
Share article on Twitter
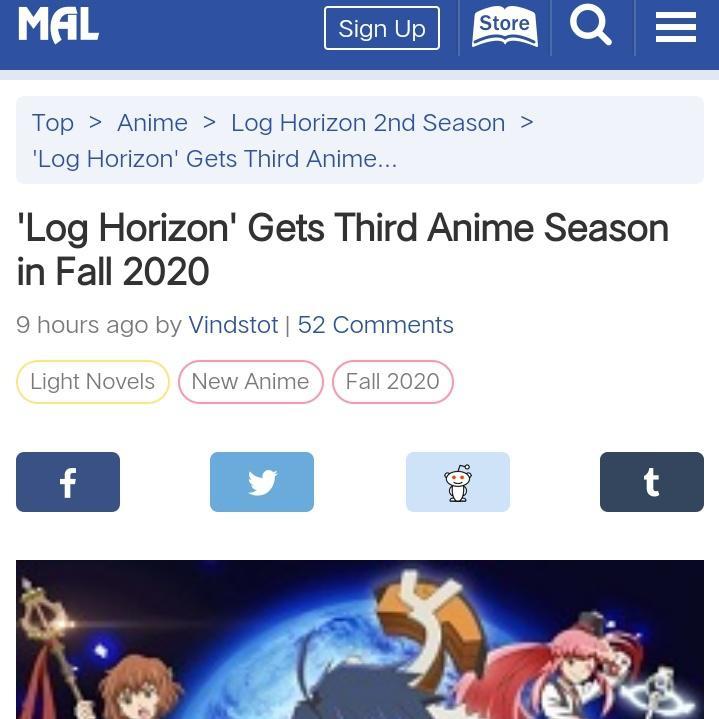(262, 482)
